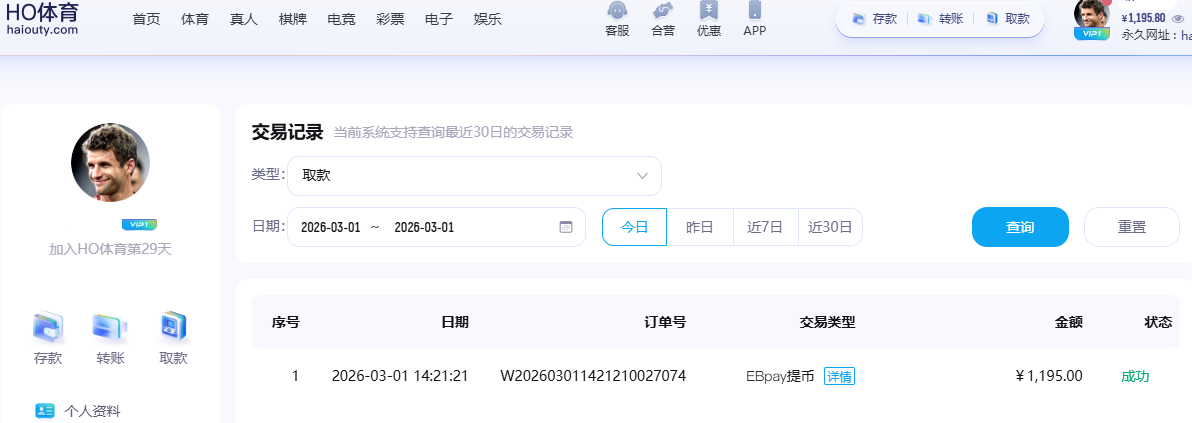The image size is (1192, 423).
Task: Click the sidebar 转账 transfer icon
Action: (110, 328)
